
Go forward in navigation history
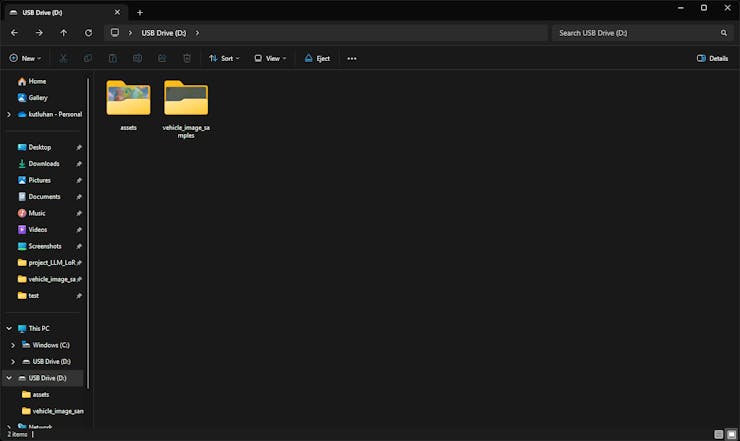tap(39, 33)
